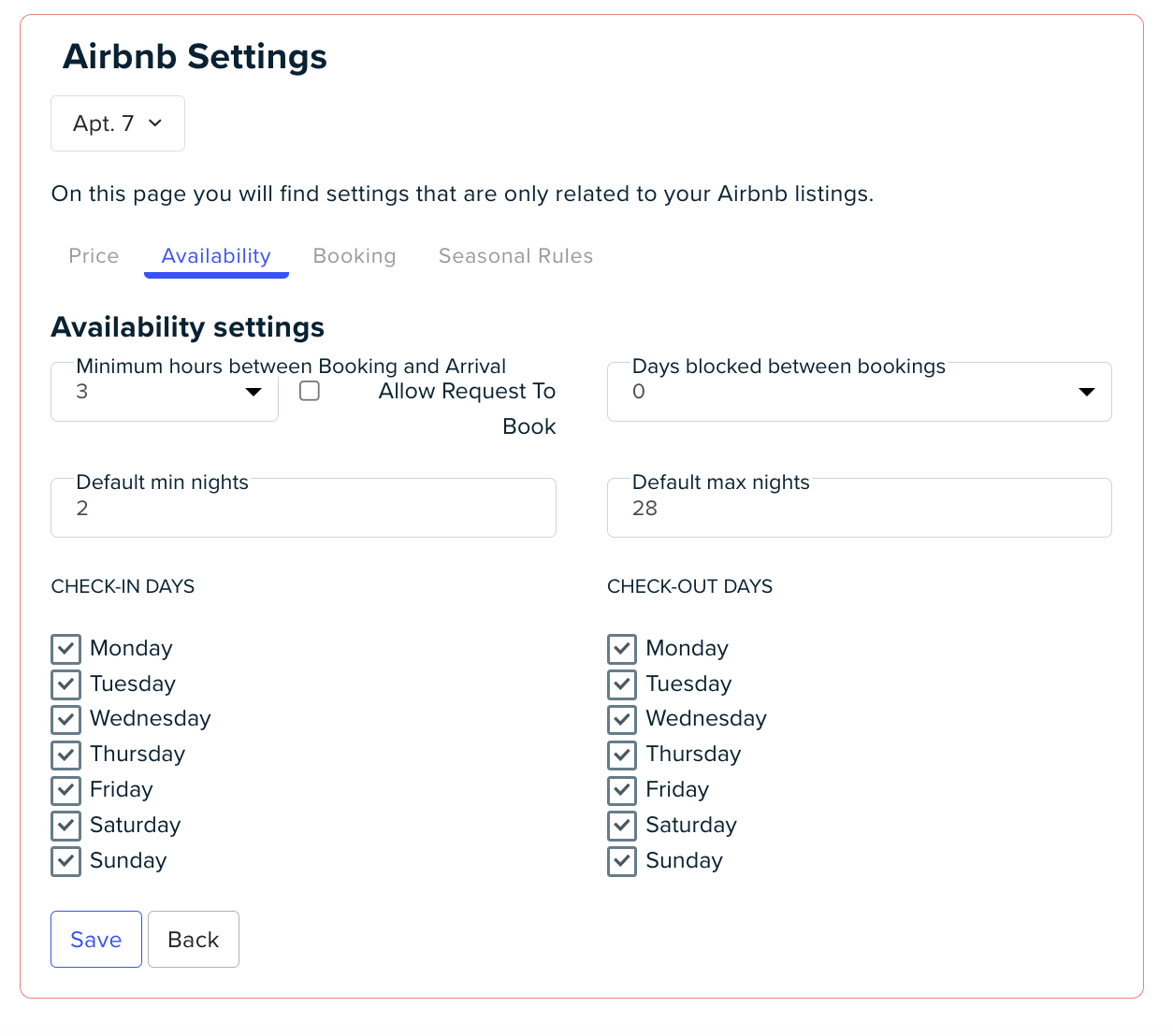Image resolution: width=1173 pixels, height=1036 pixels.
Task: Click the Default min nights field
Action: [x=303, y=508]
